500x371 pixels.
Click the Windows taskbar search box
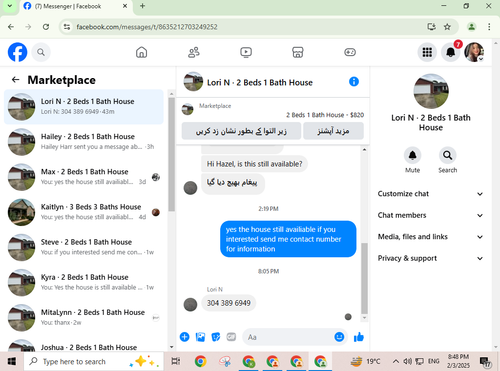coord(94,361)
